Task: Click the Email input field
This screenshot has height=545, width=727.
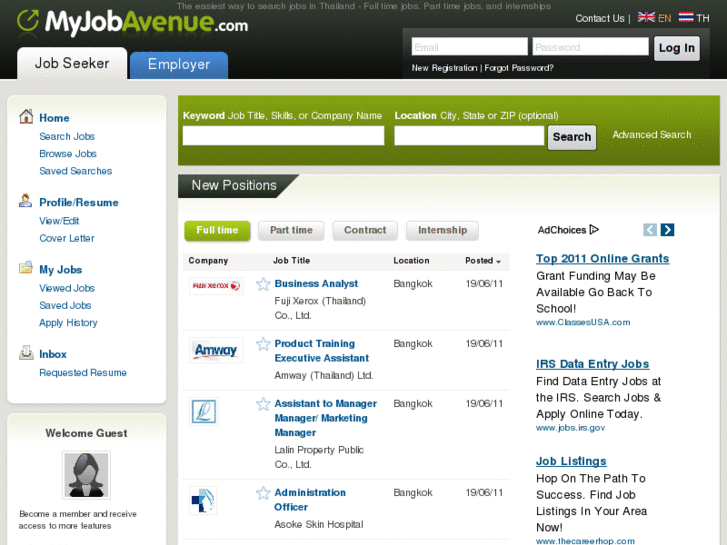Action: point(469,47)
